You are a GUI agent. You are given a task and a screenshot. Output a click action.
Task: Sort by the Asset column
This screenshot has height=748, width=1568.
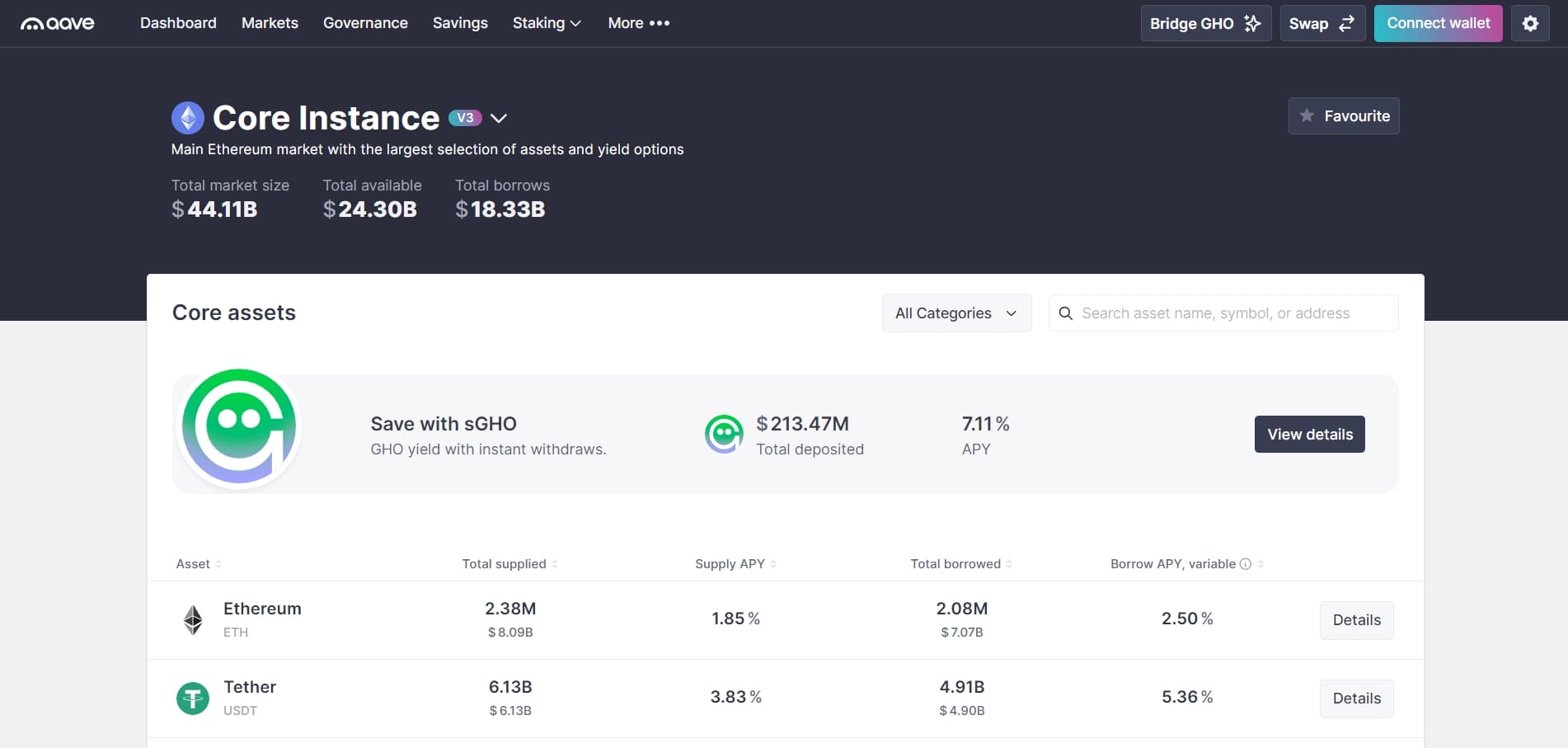(x=199, y=564)
